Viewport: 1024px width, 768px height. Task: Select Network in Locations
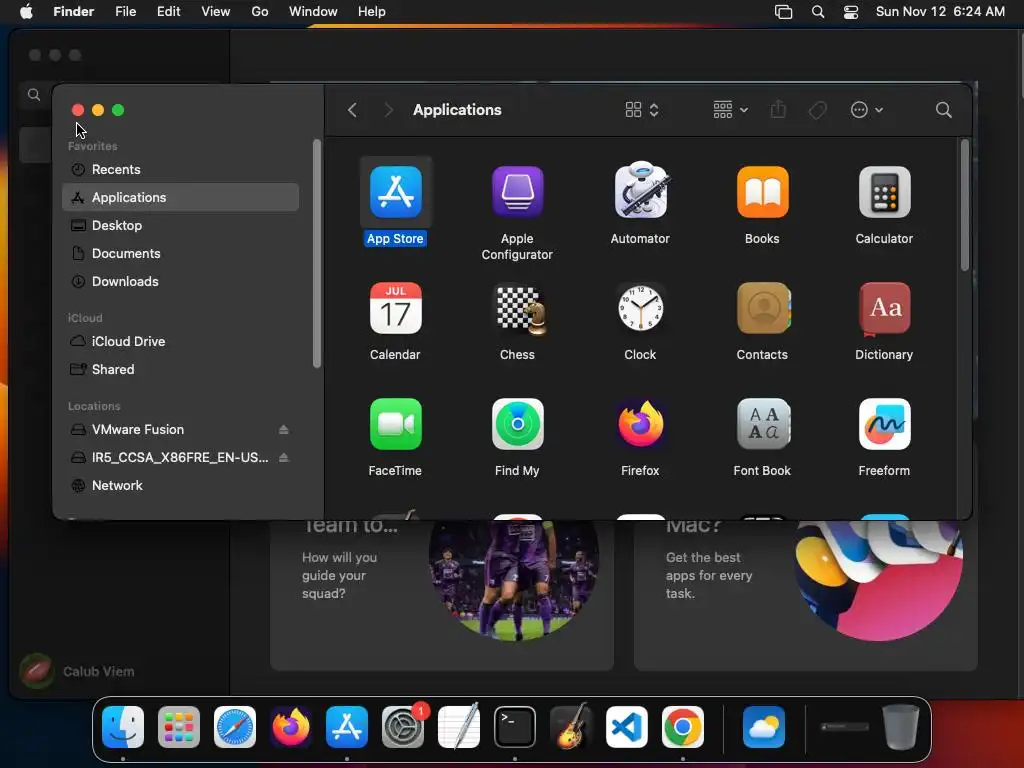click(180, 486)
